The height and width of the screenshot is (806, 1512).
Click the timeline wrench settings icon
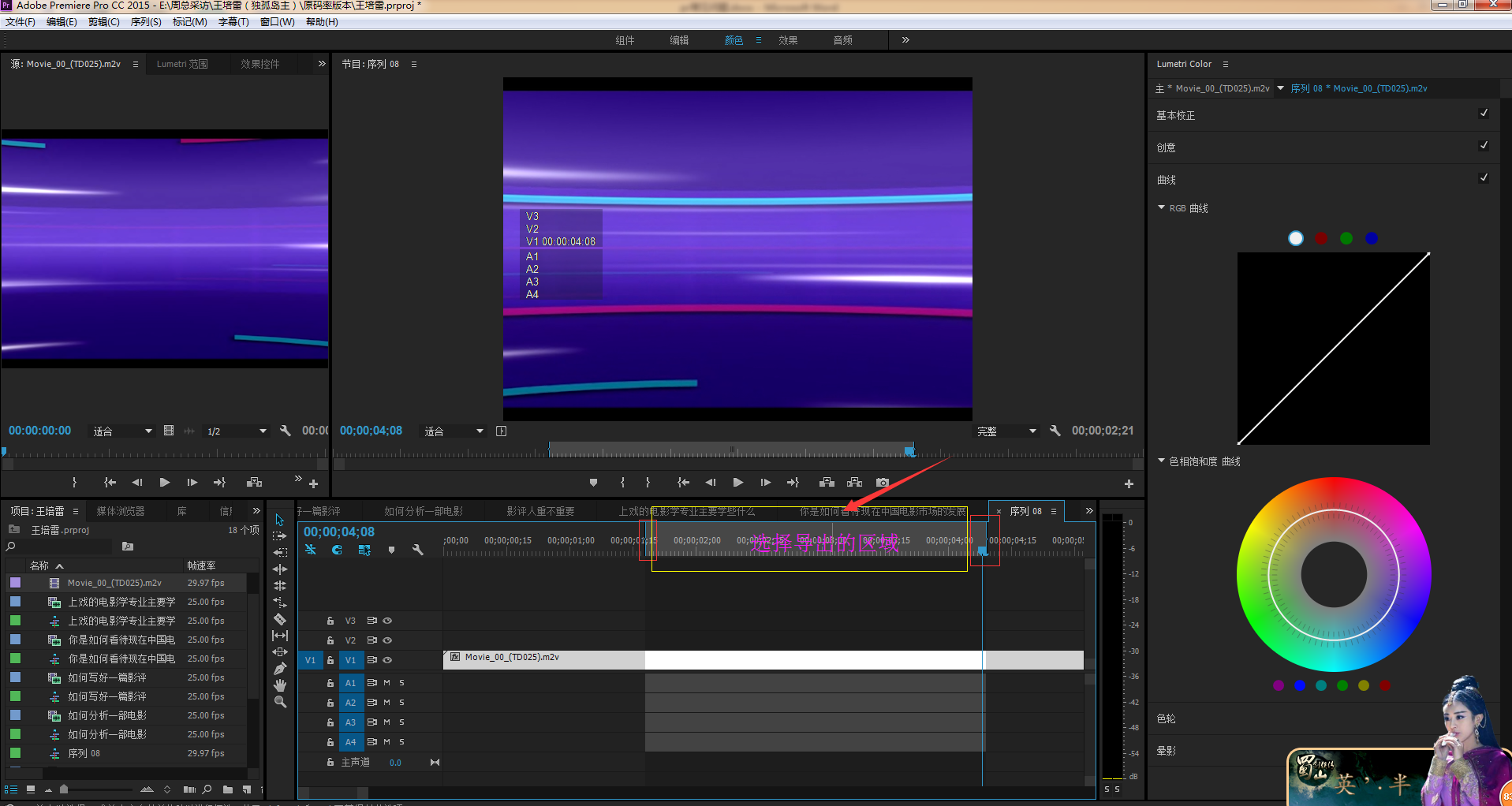click(x=418, y=550)
